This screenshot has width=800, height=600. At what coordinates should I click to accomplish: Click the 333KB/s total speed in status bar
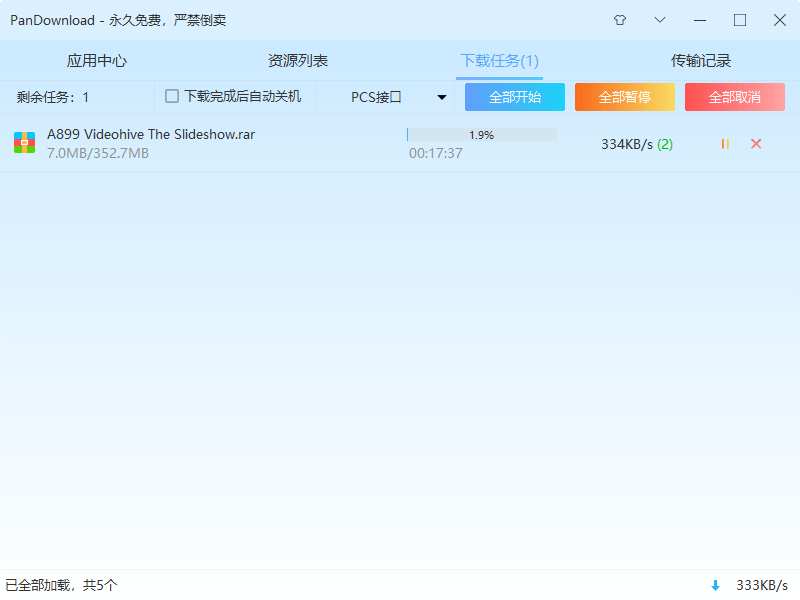(x=762, y=585)
